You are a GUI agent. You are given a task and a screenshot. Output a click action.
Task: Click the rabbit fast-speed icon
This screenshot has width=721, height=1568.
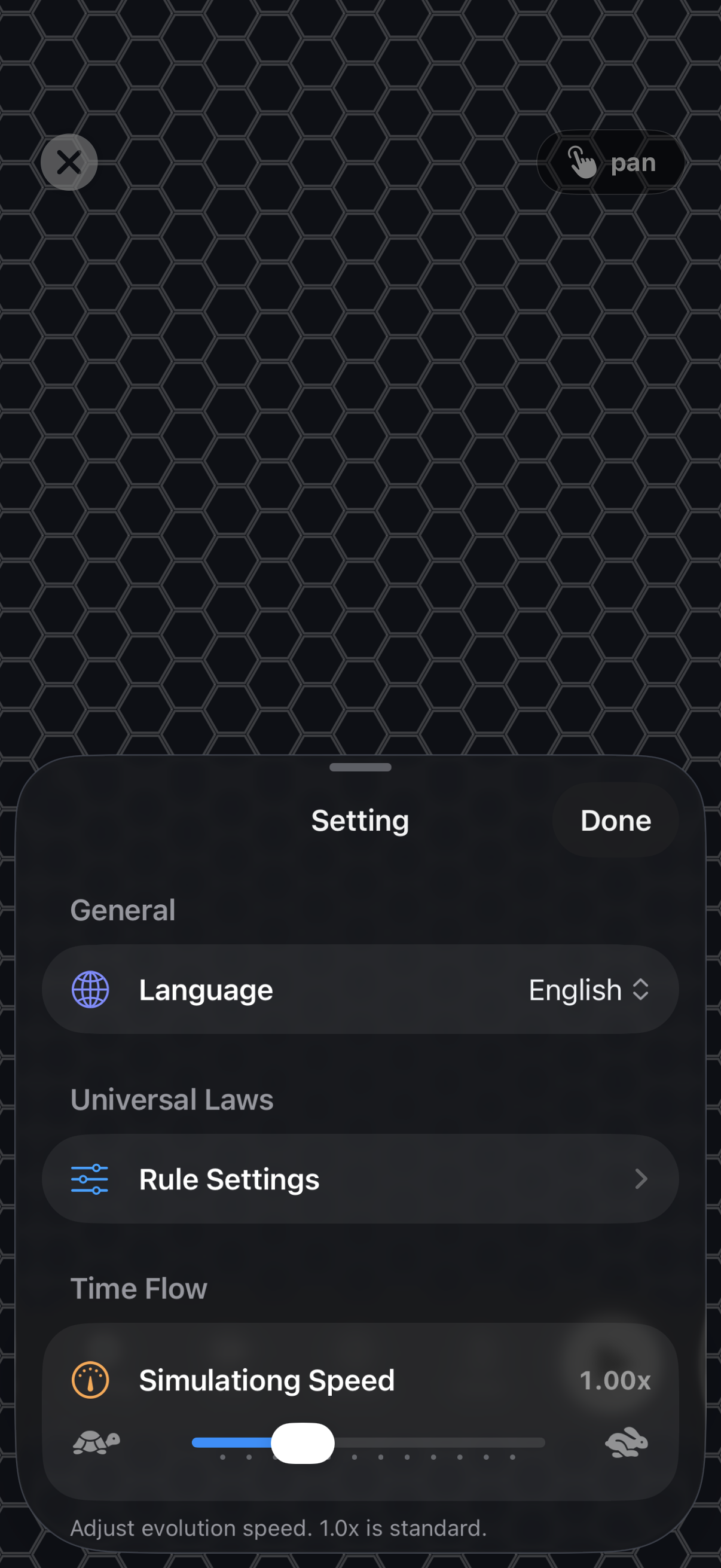(x=627, y=1442)
